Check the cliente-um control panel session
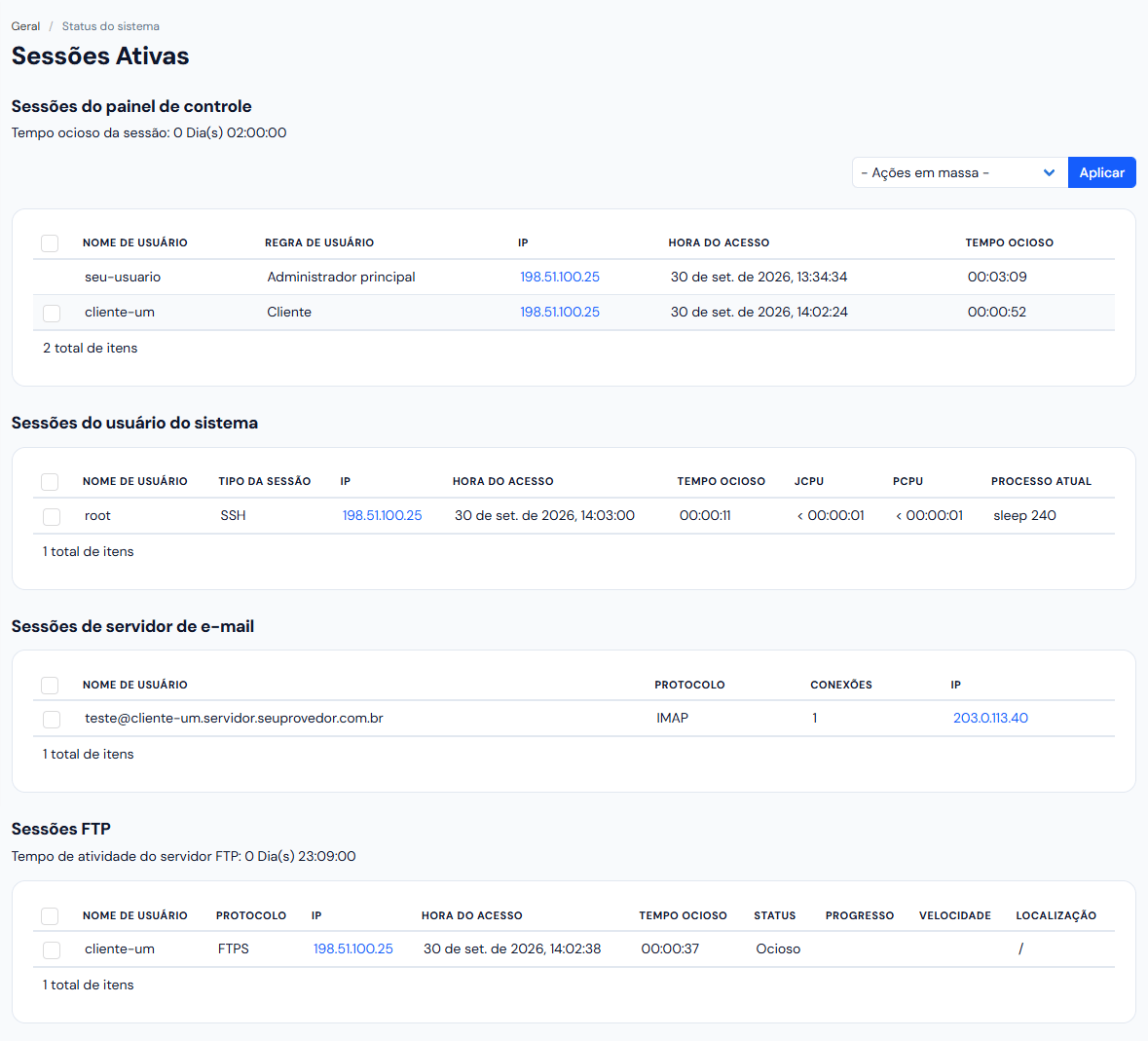 click(52, 313)
